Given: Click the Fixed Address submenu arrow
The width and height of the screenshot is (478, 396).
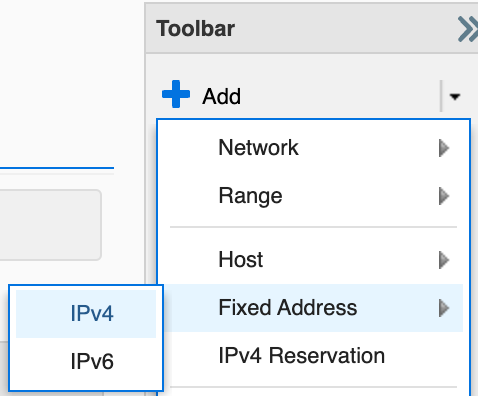Looking at the screenshot, I should pos(444,308).
